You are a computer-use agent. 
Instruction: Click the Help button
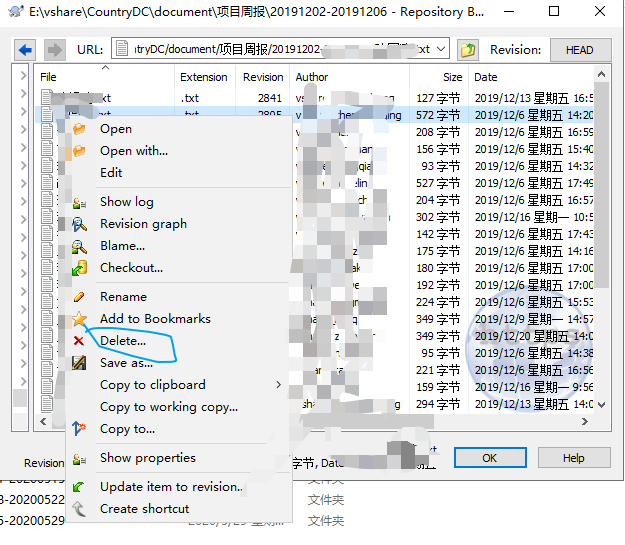tap(574, 458)
